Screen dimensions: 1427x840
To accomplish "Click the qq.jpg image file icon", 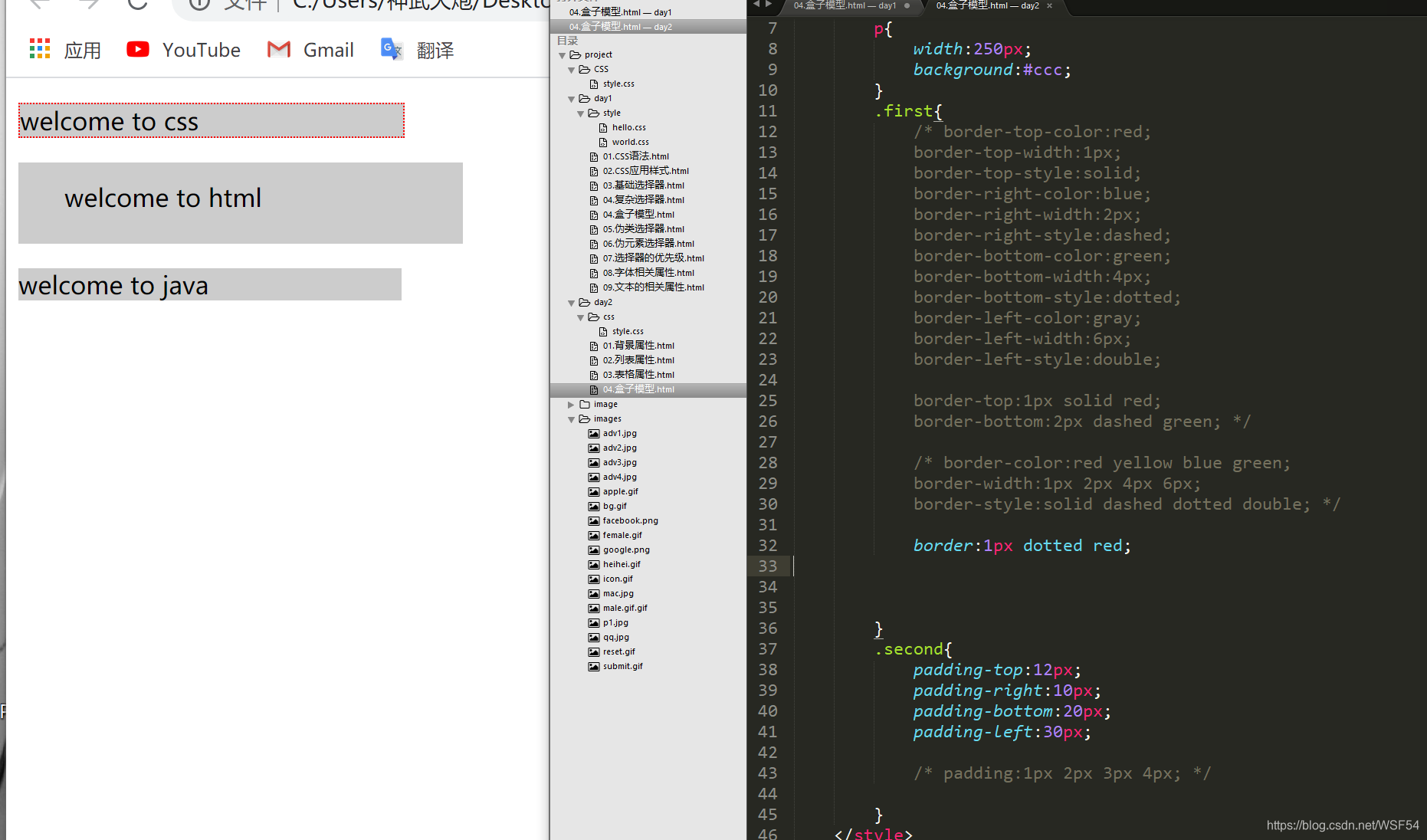I will [x=594, y=638].
